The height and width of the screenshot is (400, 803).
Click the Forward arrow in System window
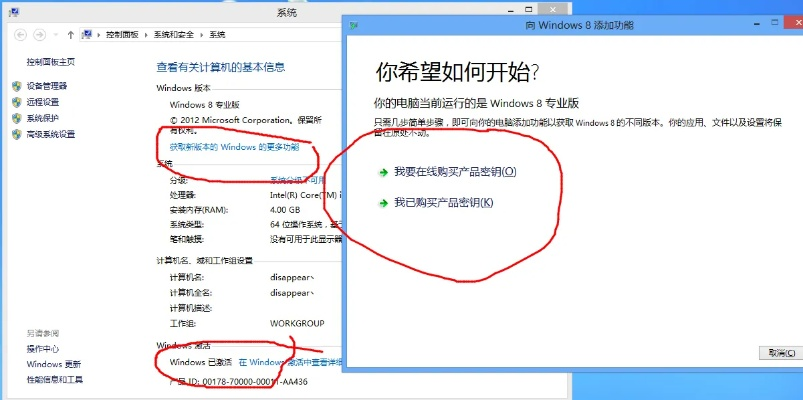point(39,35)
